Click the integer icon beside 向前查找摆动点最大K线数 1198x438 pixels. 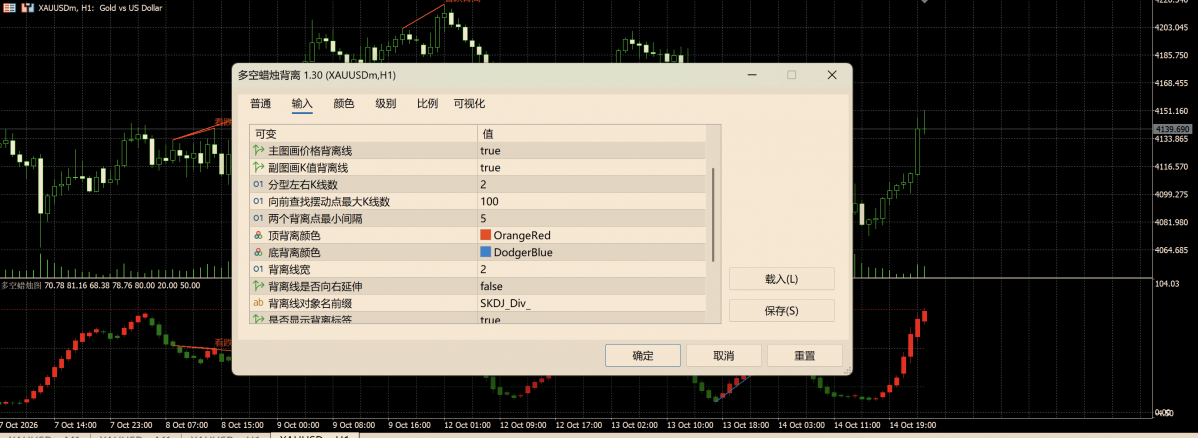257,202
